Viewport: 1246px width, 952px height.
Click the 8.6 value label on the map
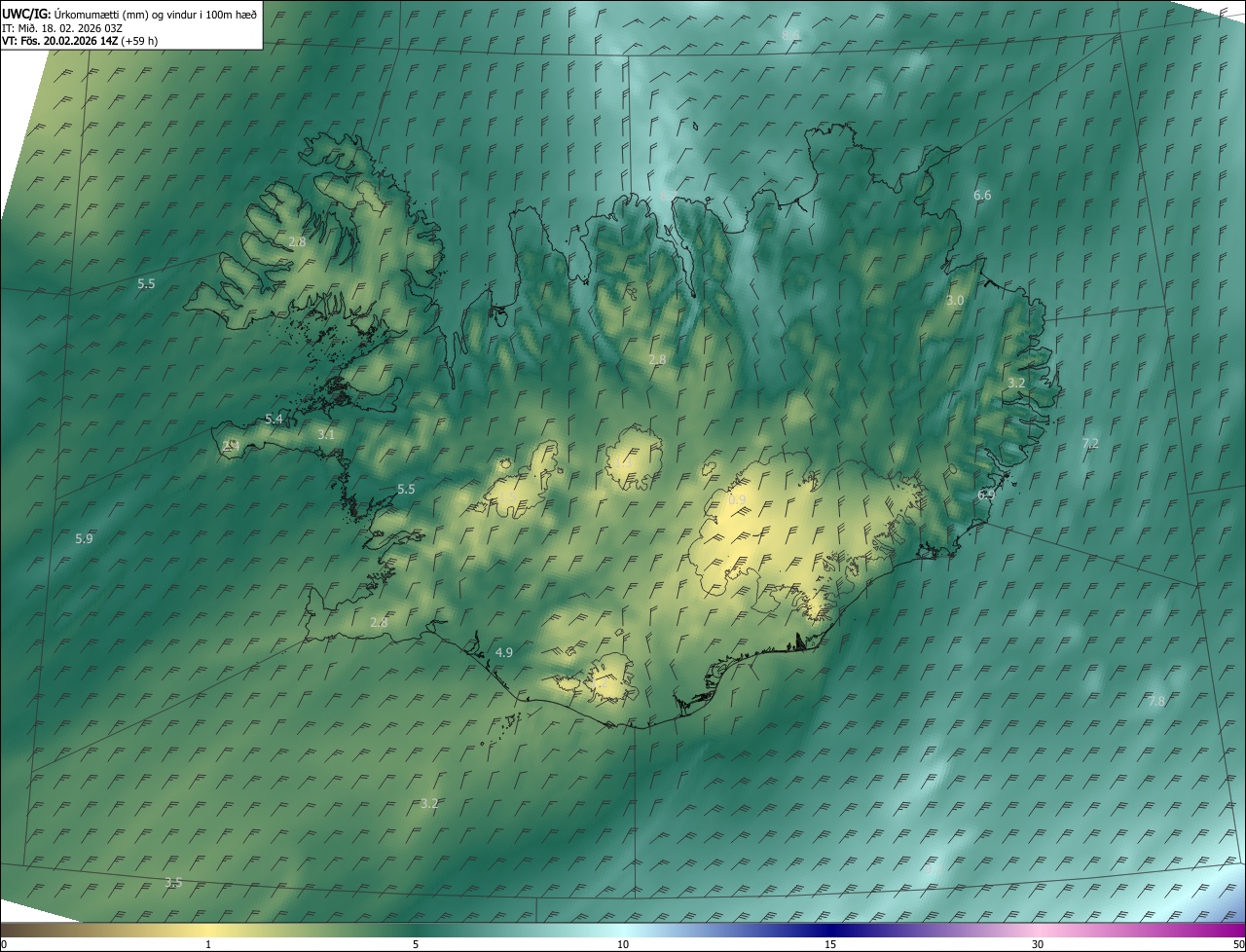790,35
